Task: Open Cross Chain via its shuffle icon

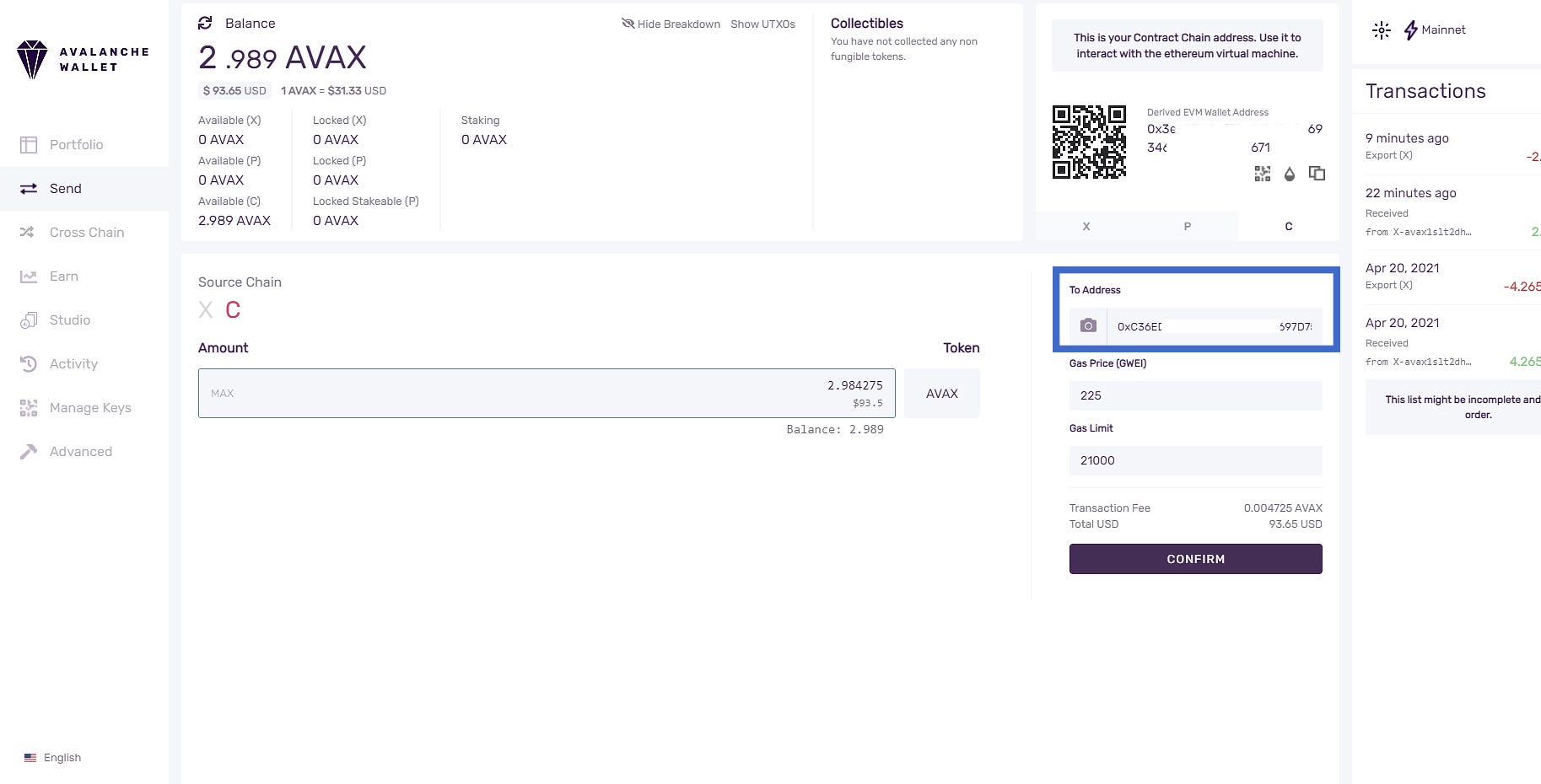Action: (28, 233)
